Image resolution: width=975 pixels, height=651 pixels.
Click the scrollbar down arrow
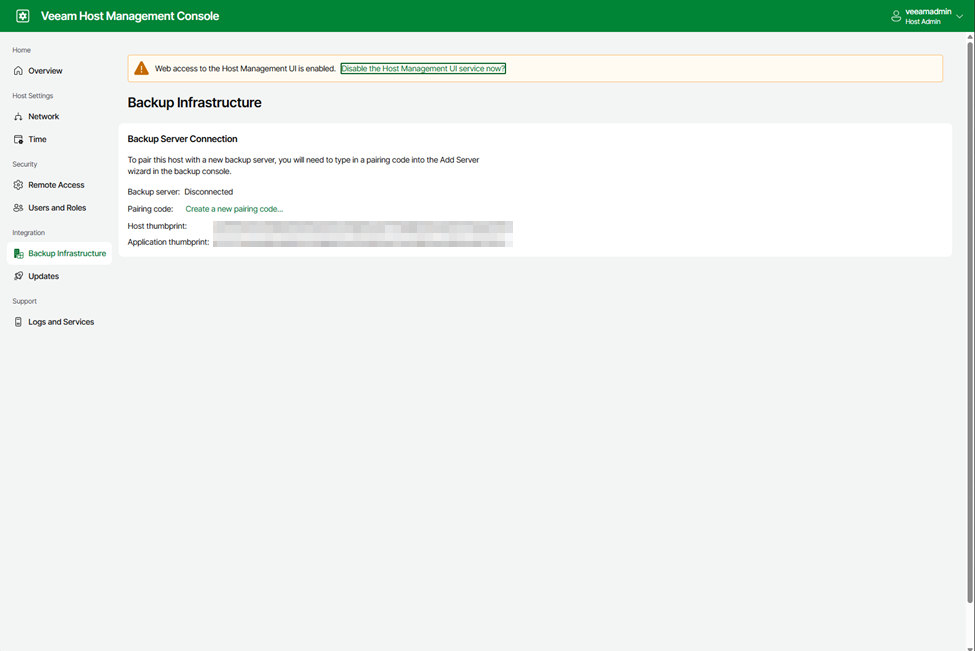970,645
